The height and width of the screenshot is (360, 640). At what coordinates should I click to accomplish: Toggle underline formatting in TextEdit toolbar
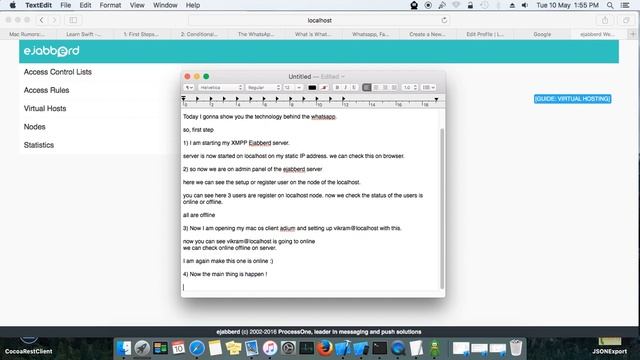click(x=354, y=87)
